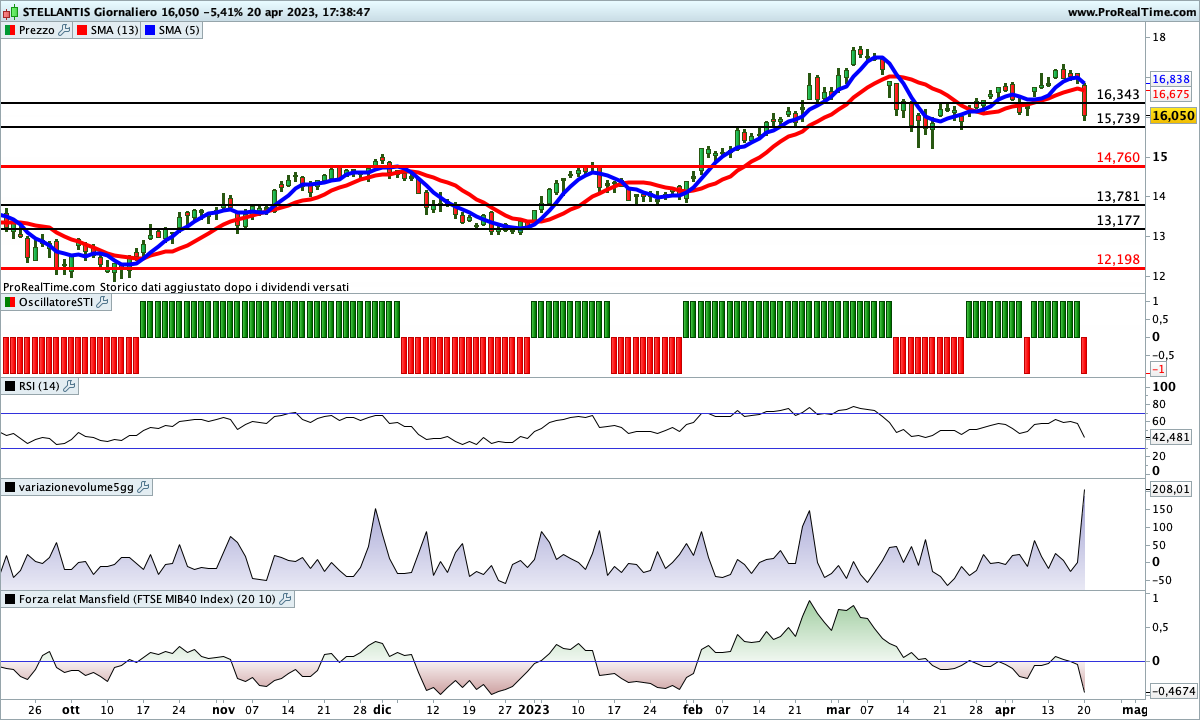Viewport: 1200px width, 720px height.
Task: Click the OscillatoreSTI red-green color square
Action: (10, 301)
